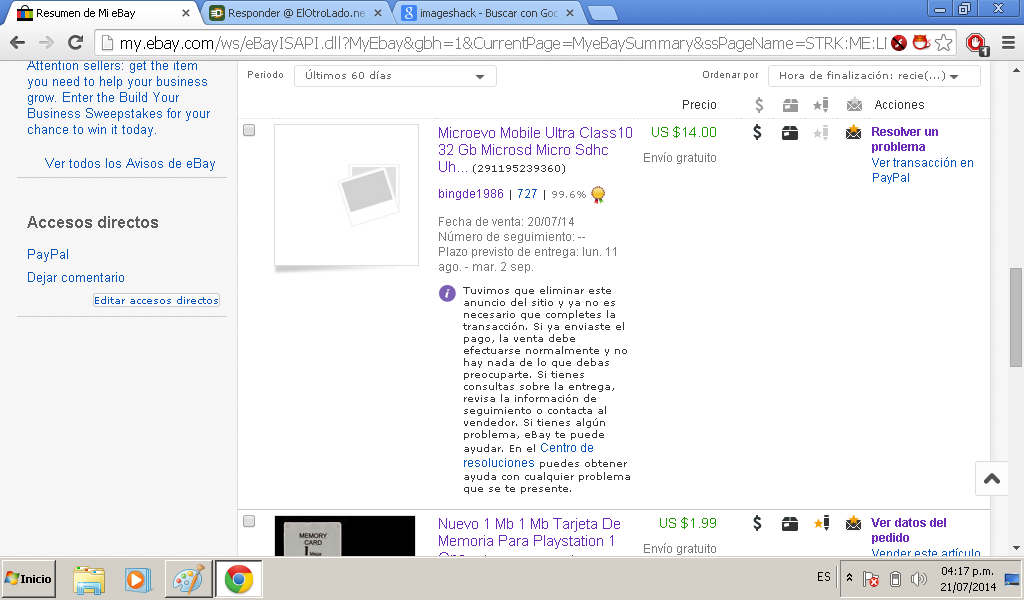Close the Responder @ ElOtroLado tab

pos(378,12)
